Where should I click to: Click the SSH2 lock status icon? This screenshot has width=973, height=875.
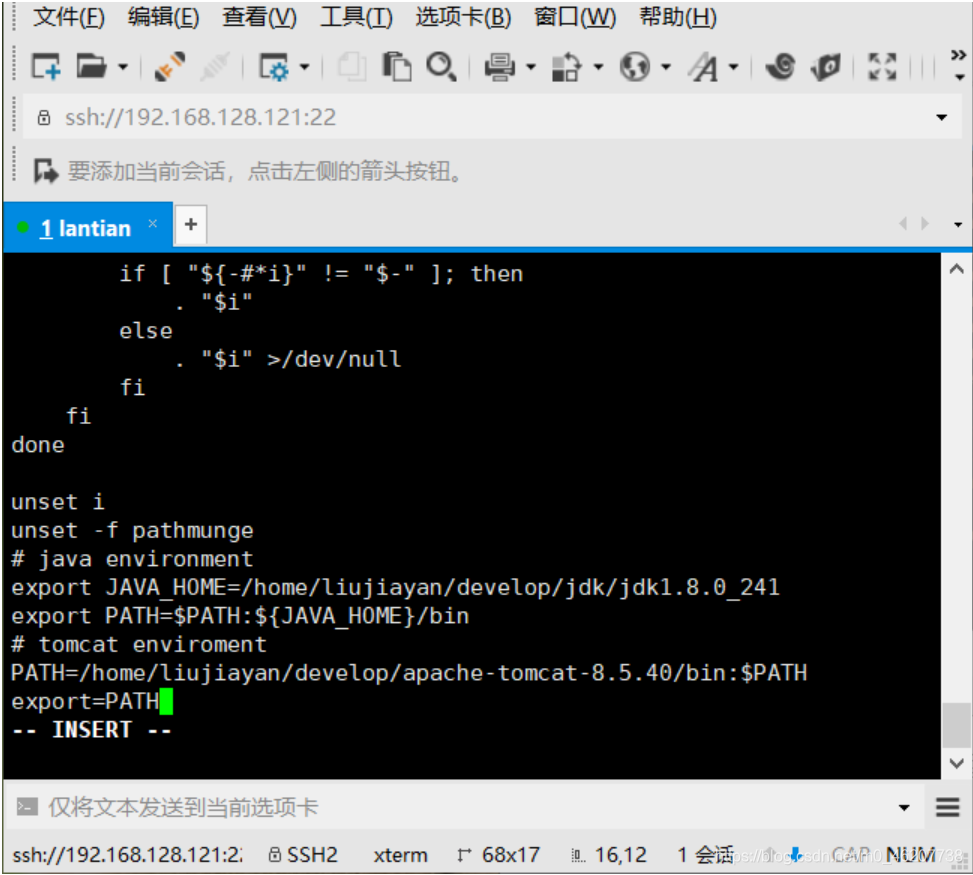[x=274, y=855]
